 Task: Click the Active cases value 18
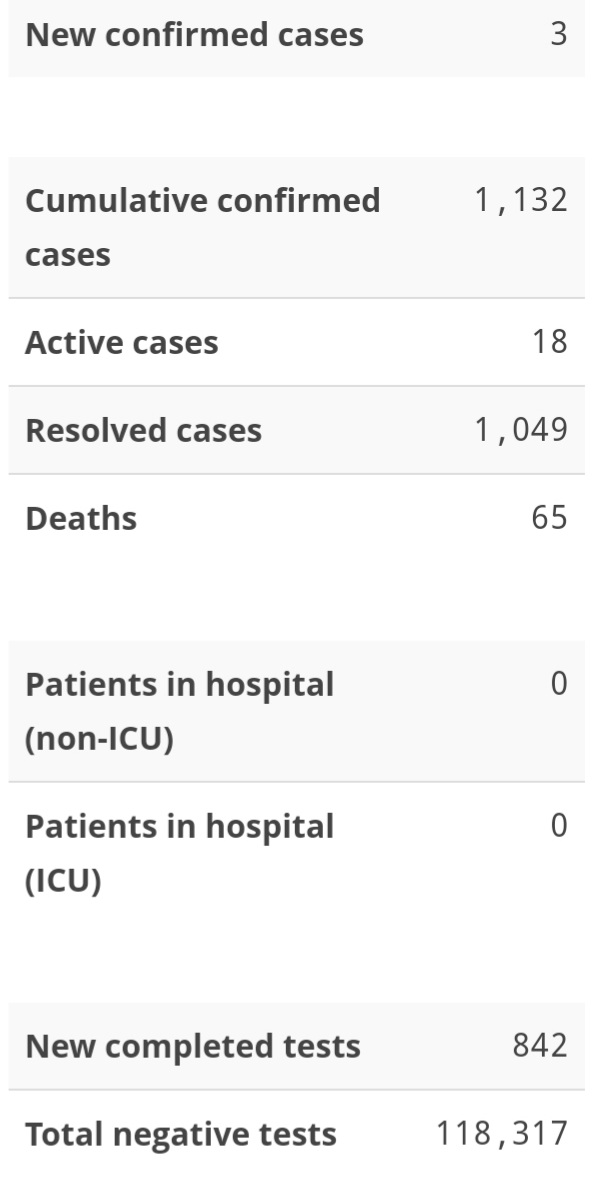coord(549,342)
